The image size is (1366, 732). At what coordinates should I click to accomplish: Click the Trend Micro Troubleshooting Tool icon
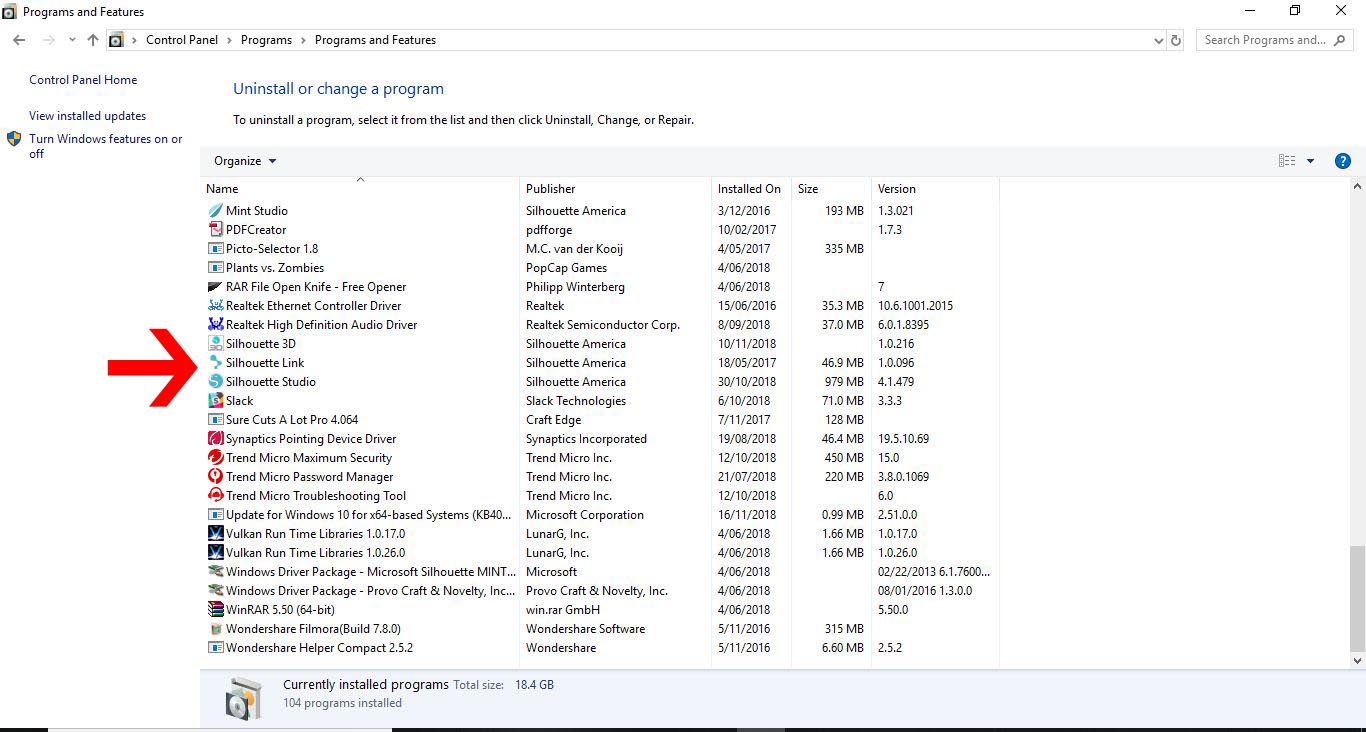tap(215, 496)
